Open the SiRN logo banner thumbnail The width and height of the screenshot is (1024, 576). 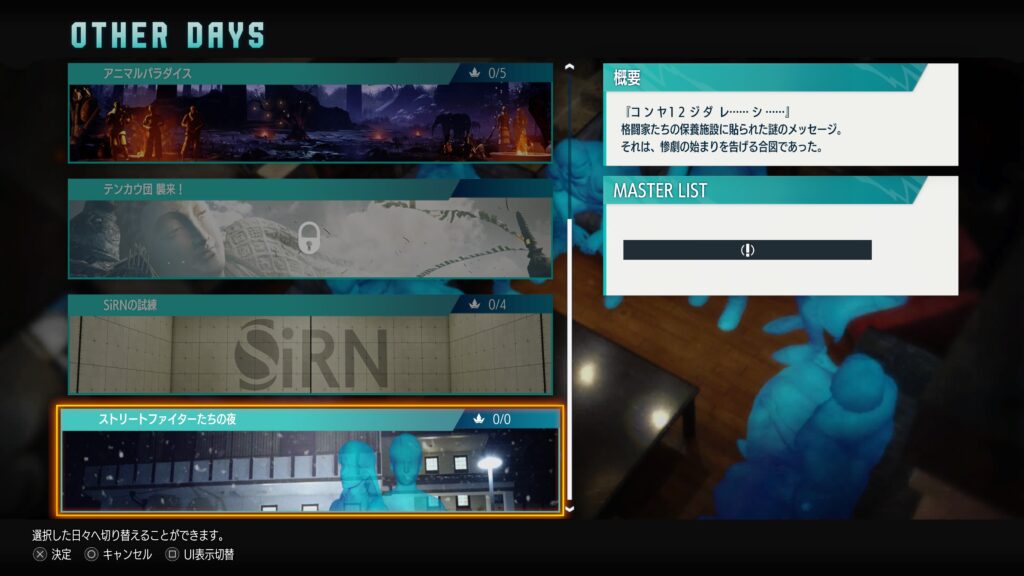point(310,353)
